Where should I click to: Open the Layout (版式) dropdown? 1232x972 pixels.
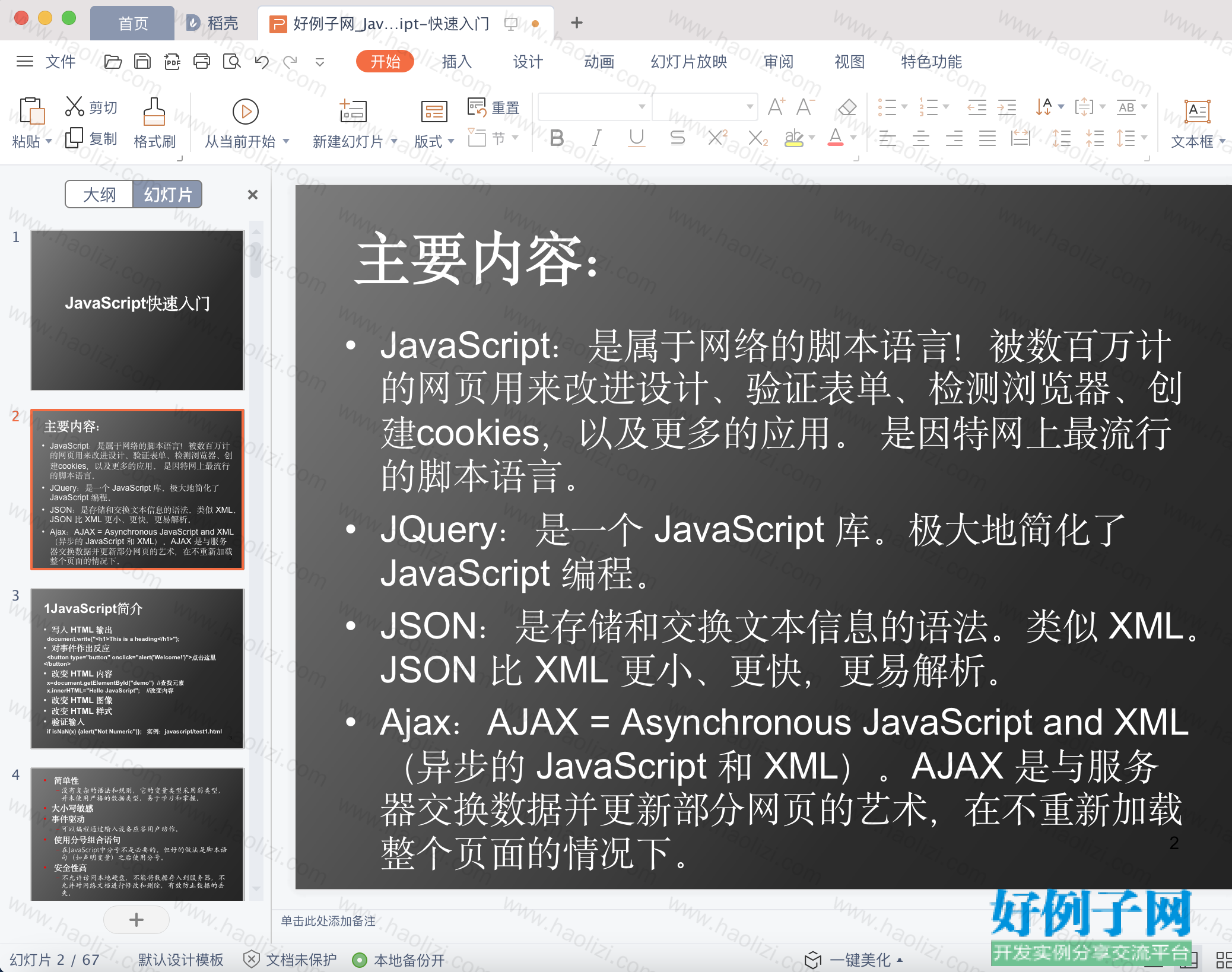434,141
